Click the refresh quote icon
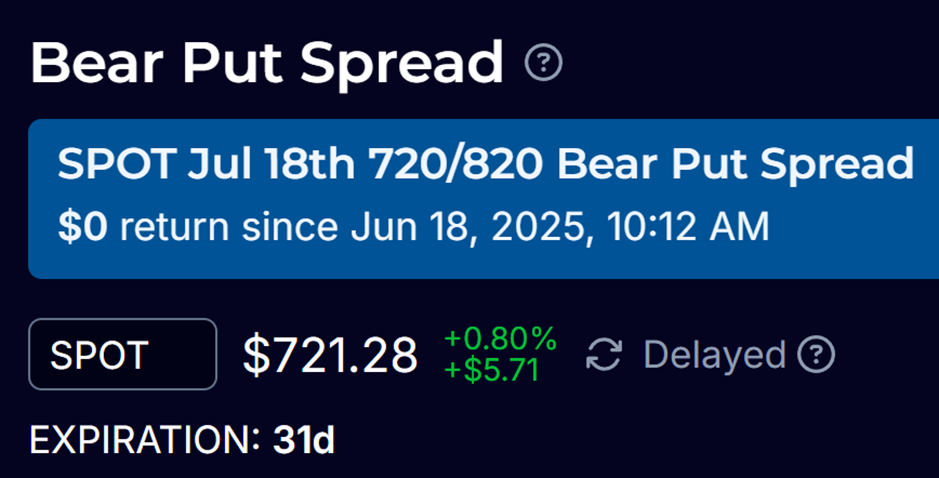Image resolution: width=939 pixels, height=478 pixels. coord(604,355)
